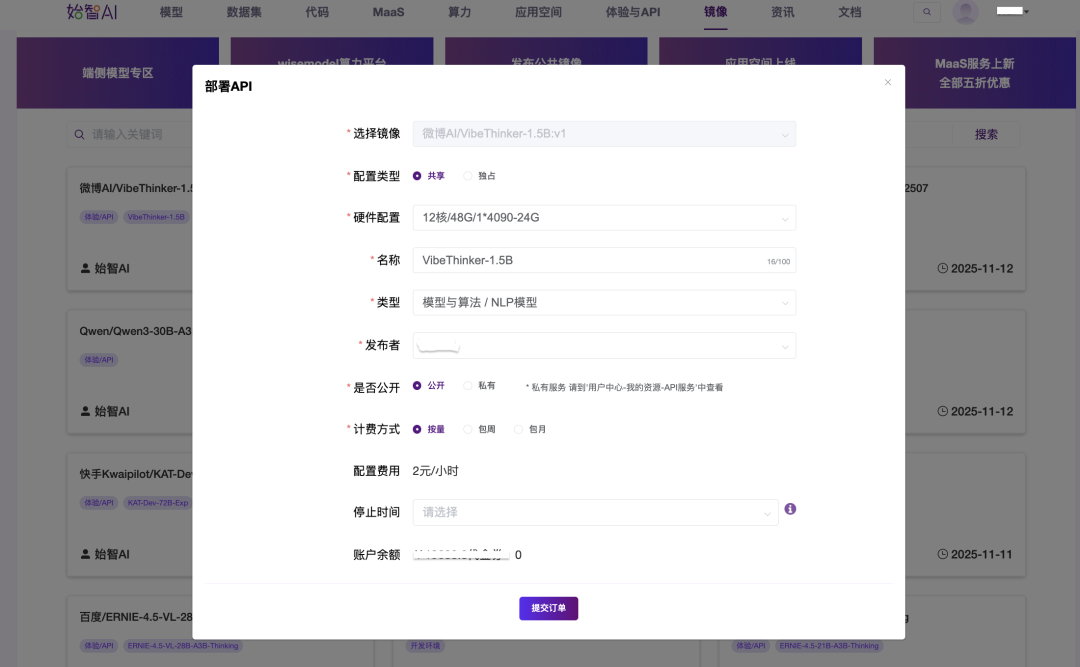Select the 独占 configuration type

pos(479,176)
